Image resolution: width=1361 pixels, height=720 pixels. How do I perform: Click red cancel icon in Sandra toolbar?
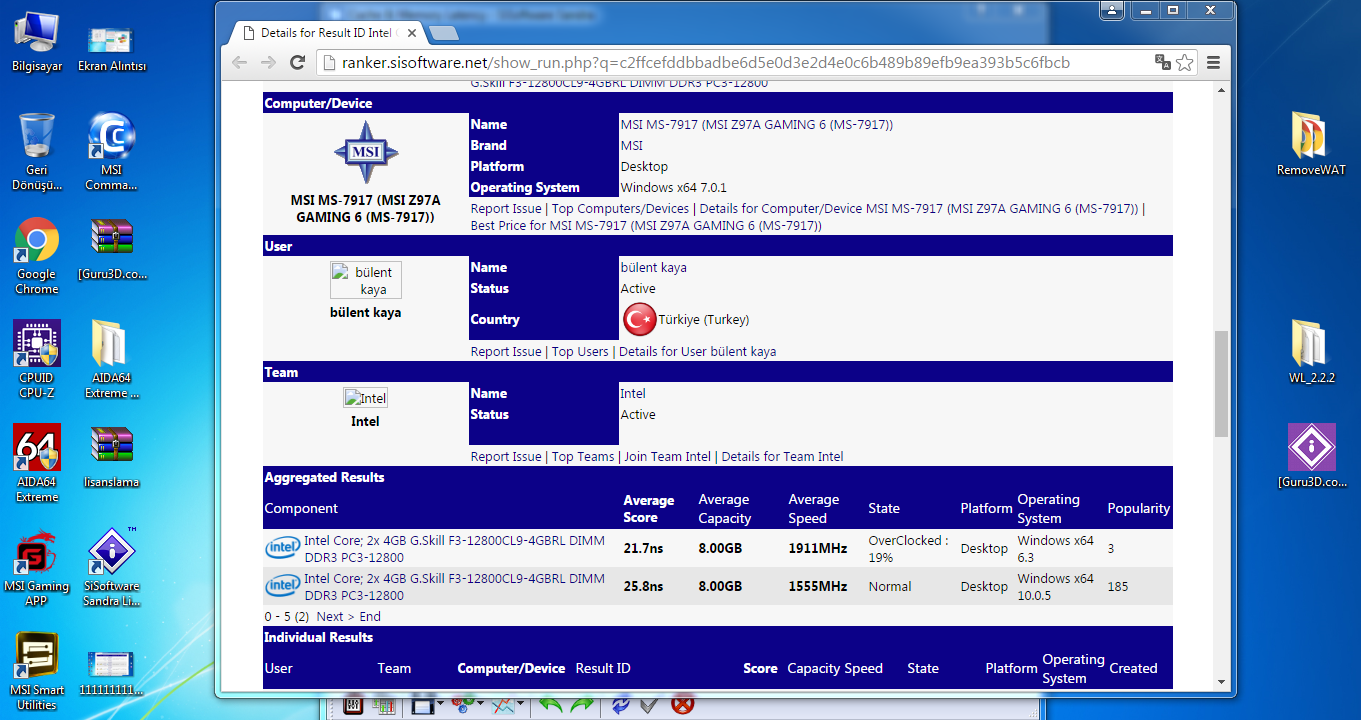coord(683,704)
